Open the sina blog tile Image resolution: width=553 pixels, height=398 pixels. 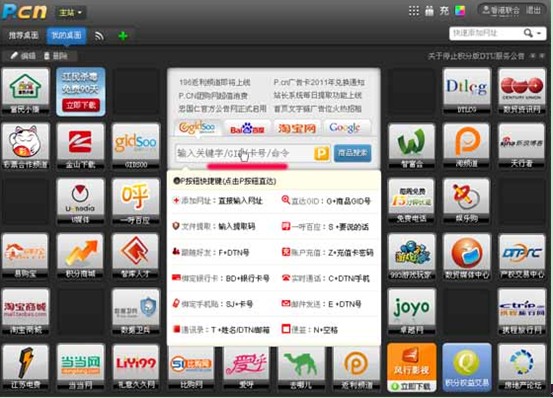point(522,146)
